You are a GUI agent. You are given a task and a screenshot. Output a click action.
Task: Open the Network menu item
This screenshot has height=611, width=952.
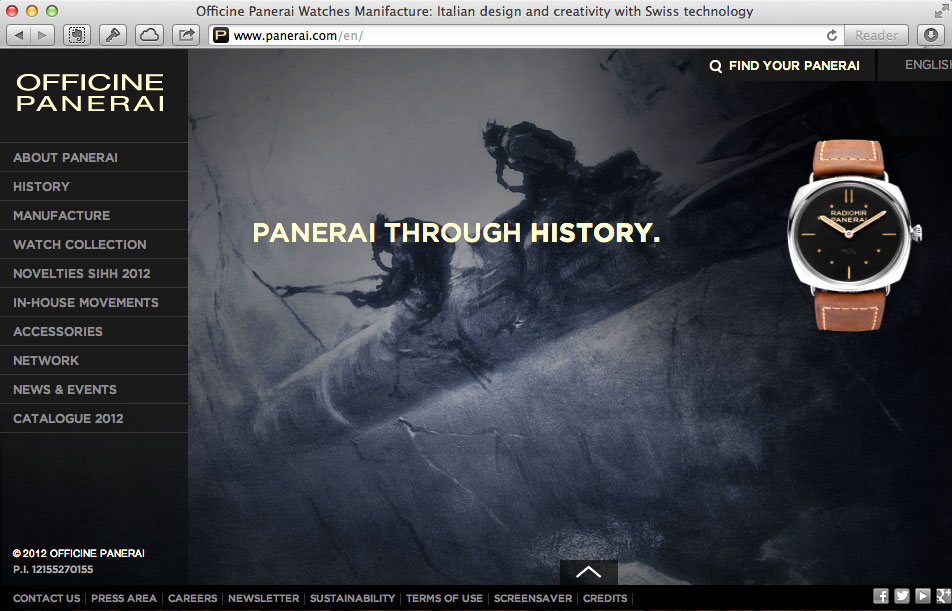tap(94, 361)
